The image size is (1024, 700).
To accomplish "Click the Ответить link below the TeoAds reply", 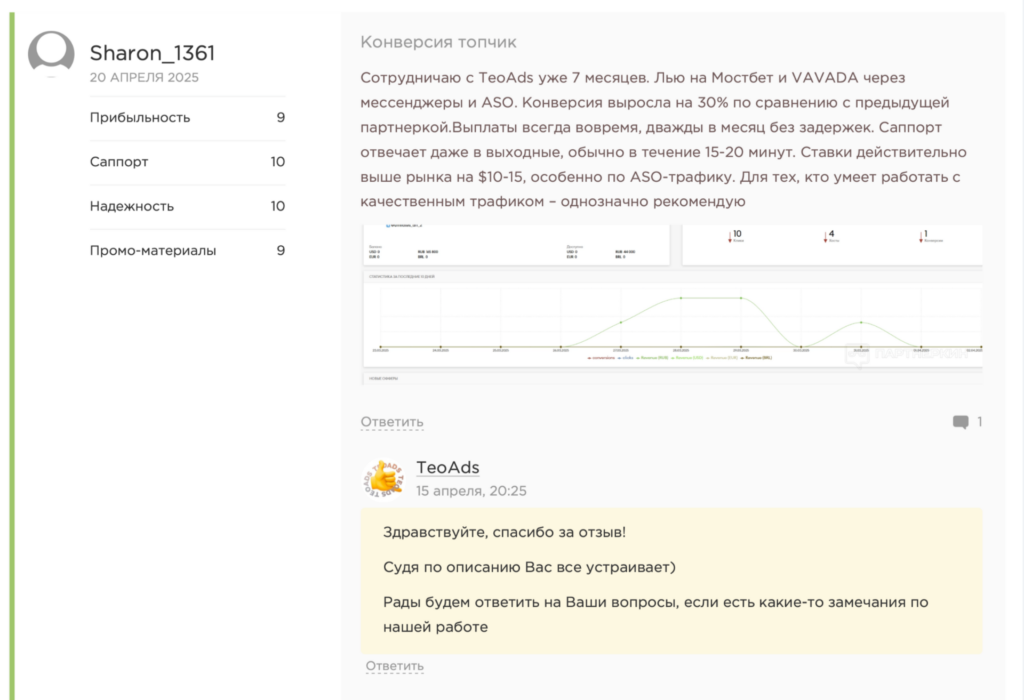I will [x=394, y=666].
